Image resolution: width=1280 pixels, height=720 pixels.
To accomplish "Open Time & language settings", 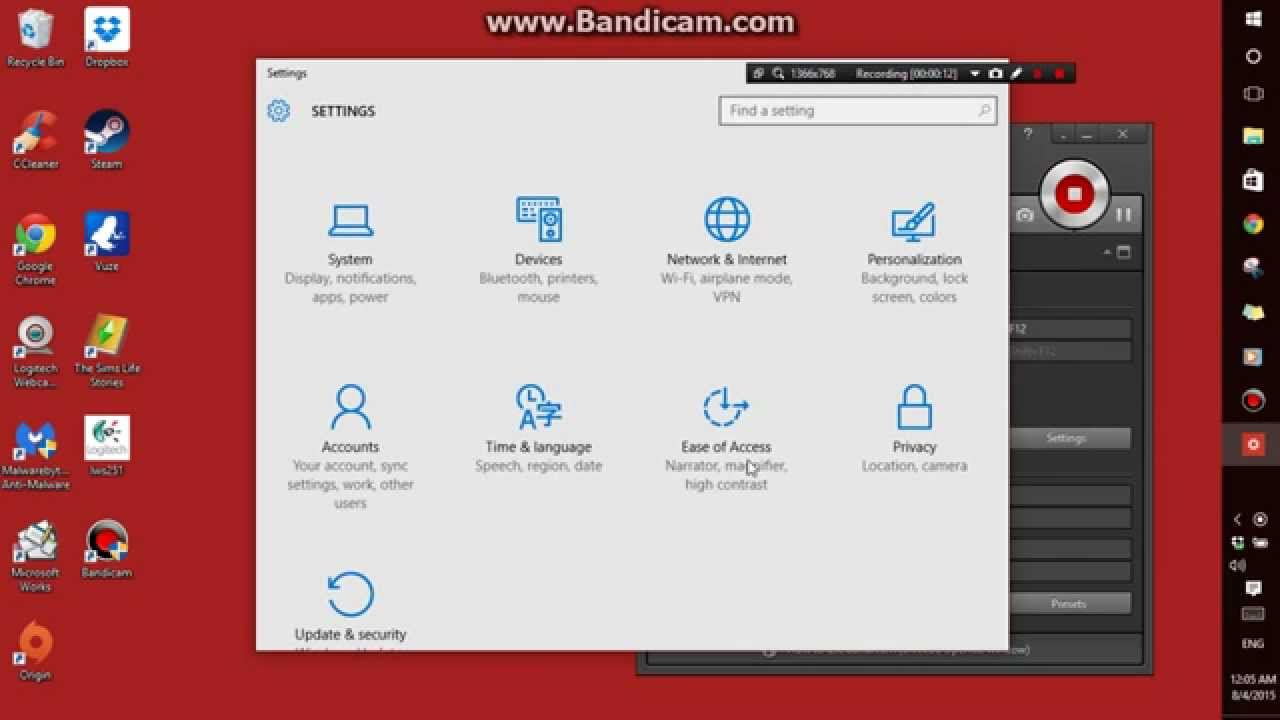I will click(538, 430).
